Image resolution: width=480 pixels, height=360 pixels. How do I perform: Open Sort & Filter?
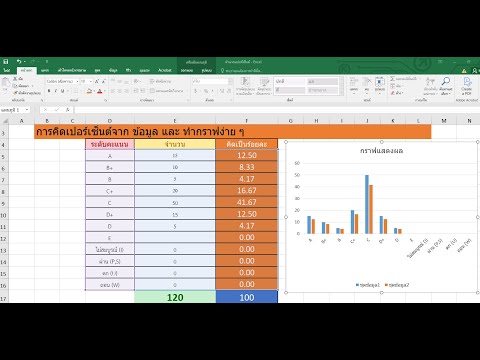tap(431, 86)
